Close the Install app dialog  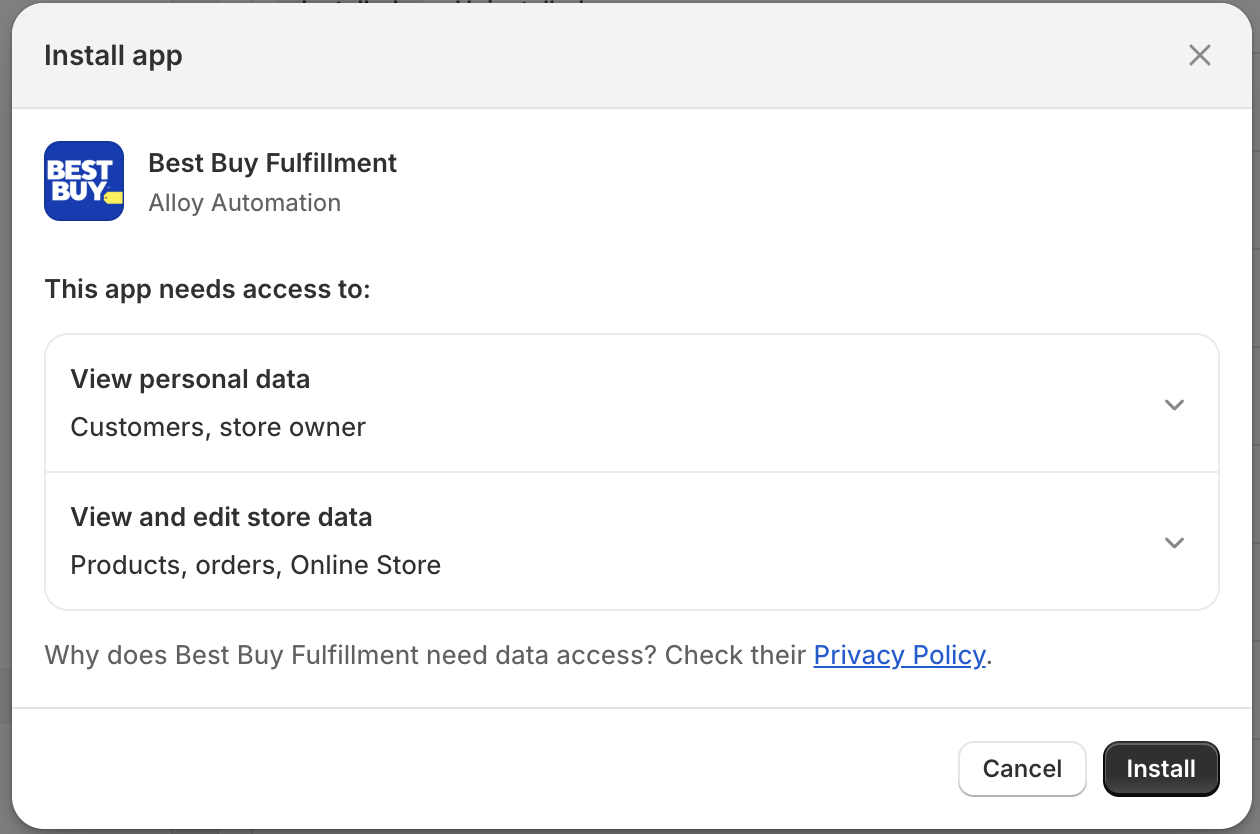point(1199,55)
